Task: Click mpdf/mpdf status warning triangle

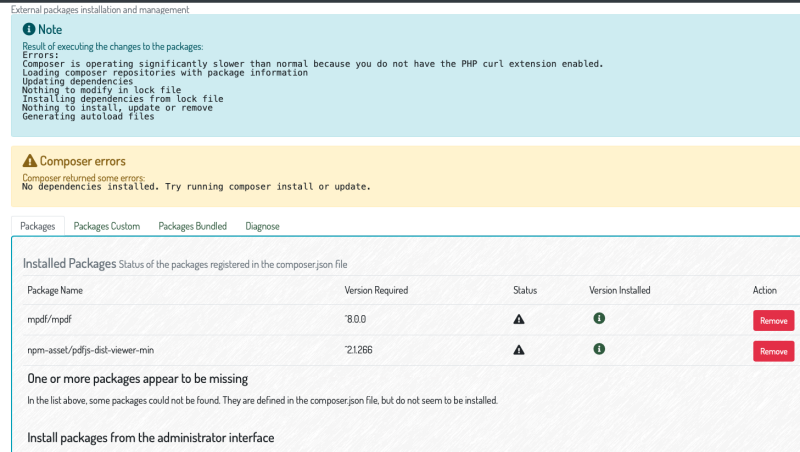Action: (519, 319)
